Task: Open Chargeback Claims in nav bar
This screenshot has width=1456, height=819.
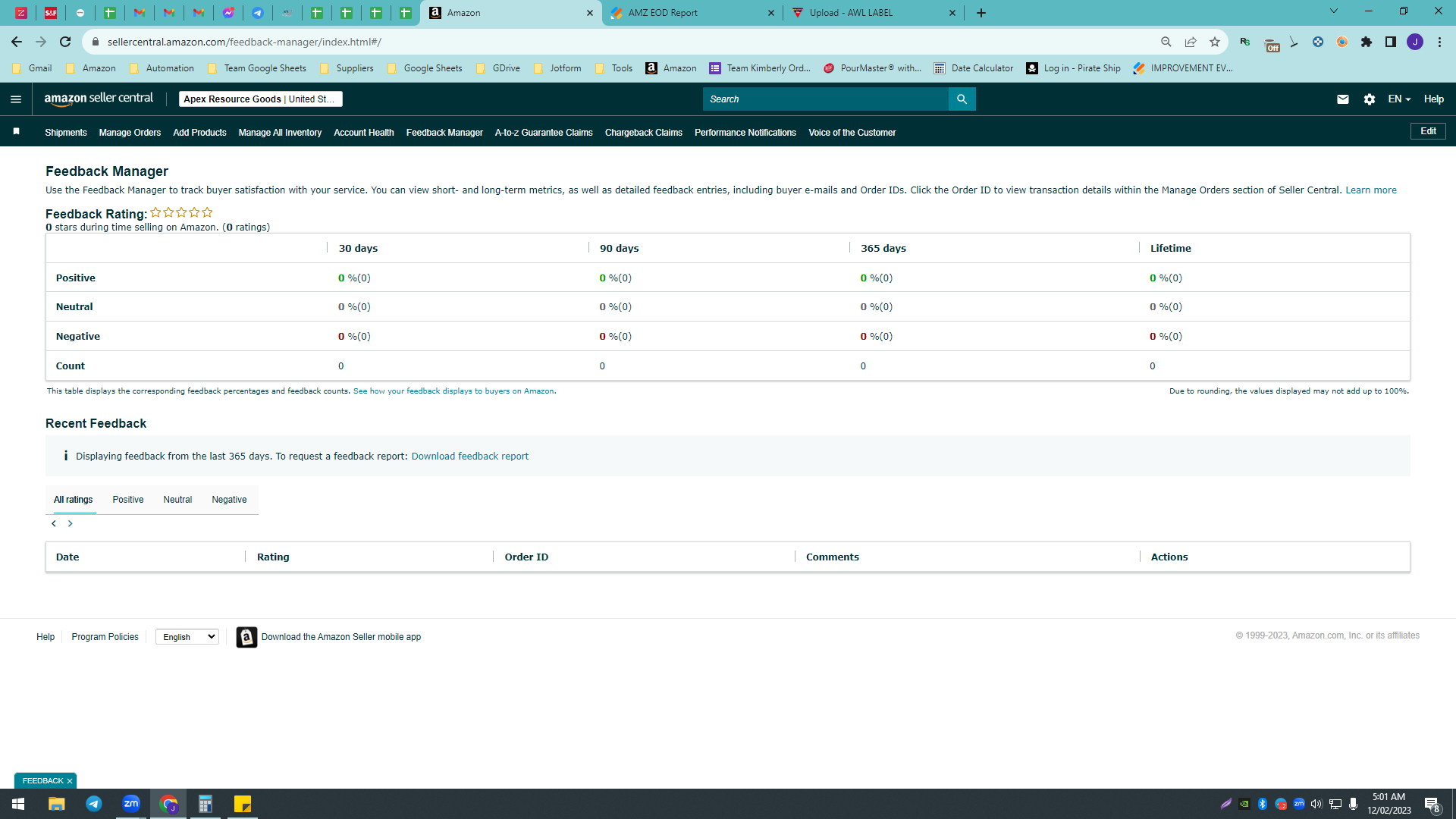Action: pyautogui.click(x=644, y=133)
